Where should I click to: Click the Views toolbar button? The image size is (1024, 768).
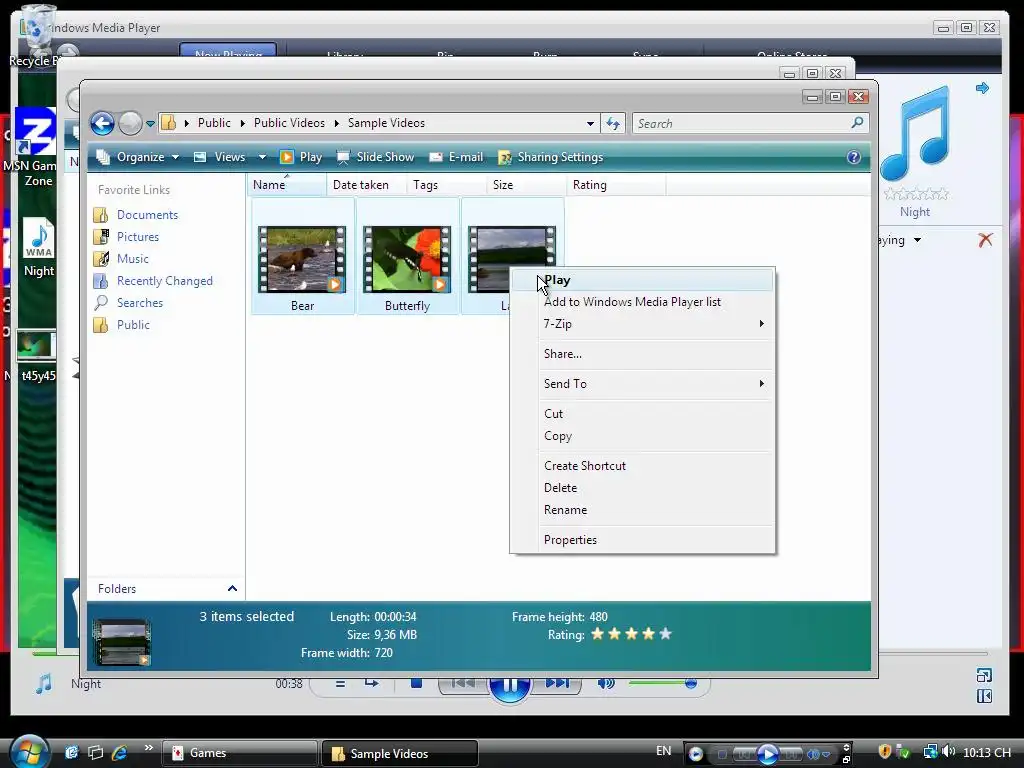tap(219, 157)
